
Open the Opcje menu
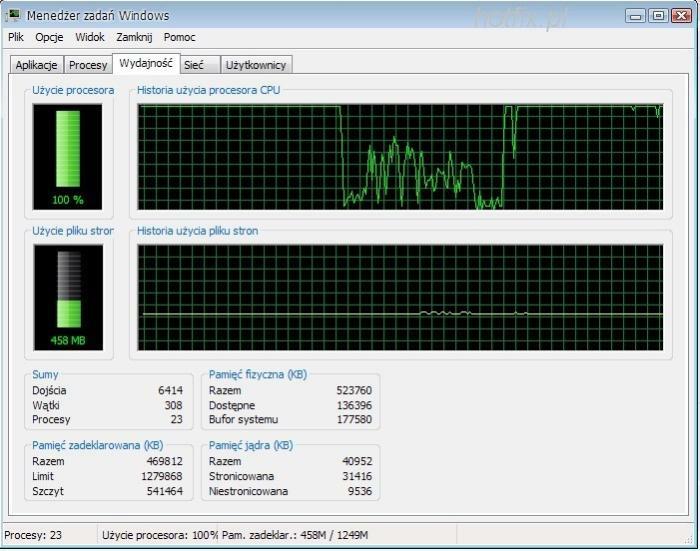(x=49, y=37)
